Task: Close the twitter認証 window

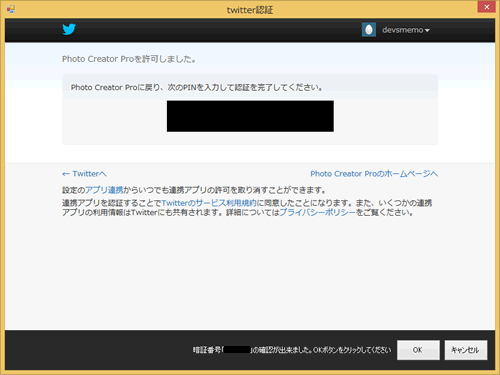Action: (486, 7)
